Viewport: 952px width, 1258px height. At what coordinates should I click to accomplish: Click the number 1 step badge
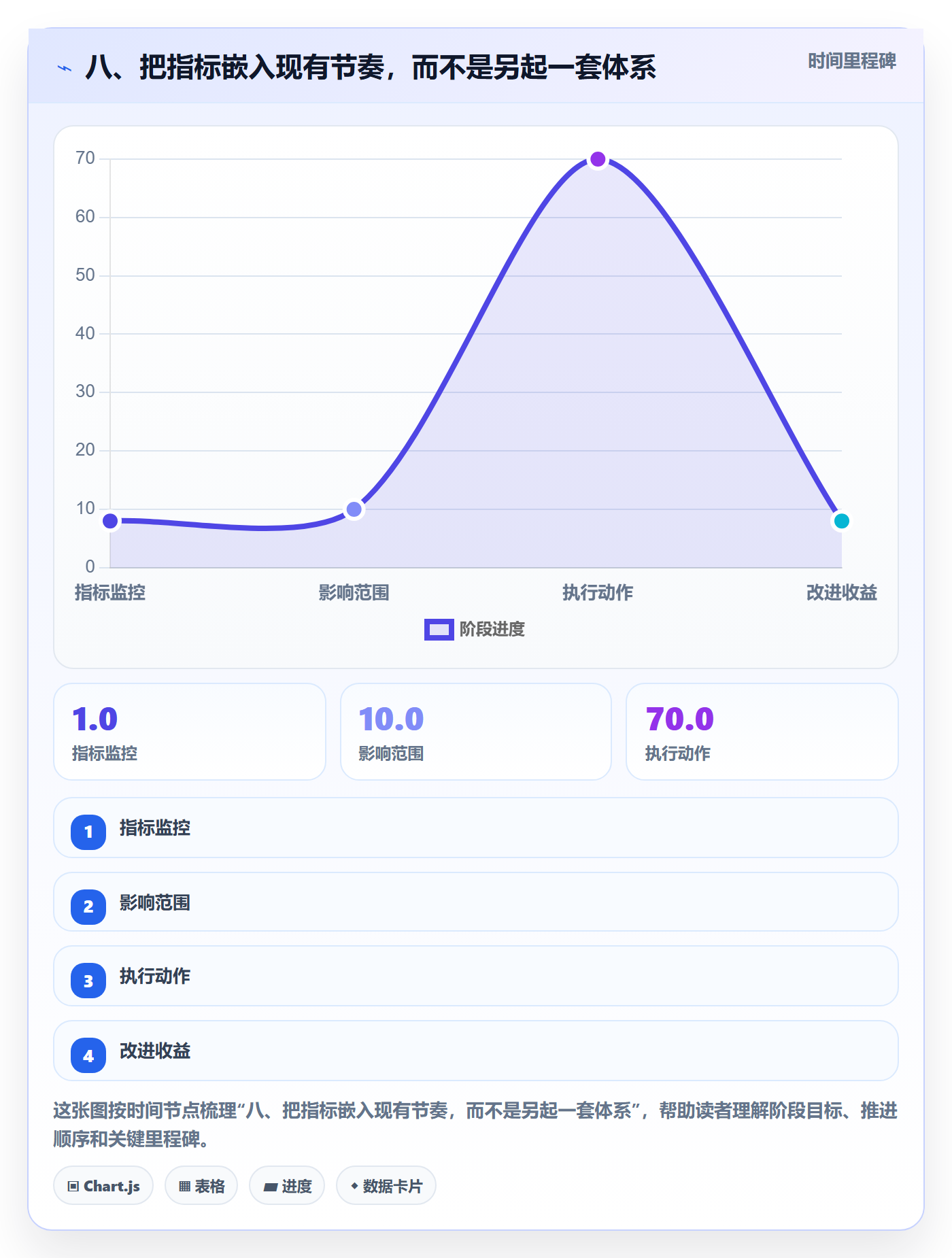tap(88, 832)
